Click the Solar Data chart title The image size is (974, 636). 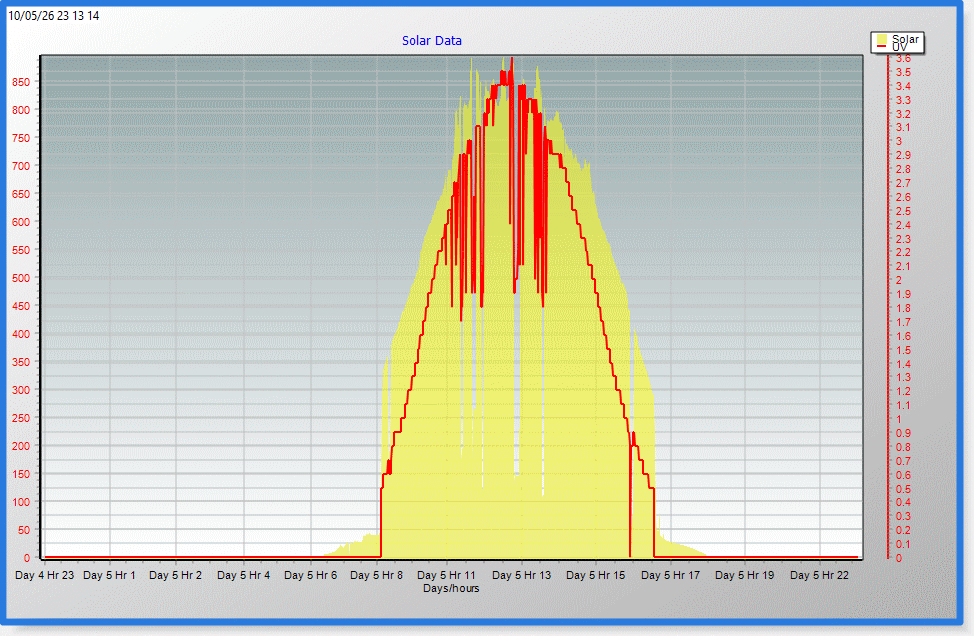[x=432, y=41]
